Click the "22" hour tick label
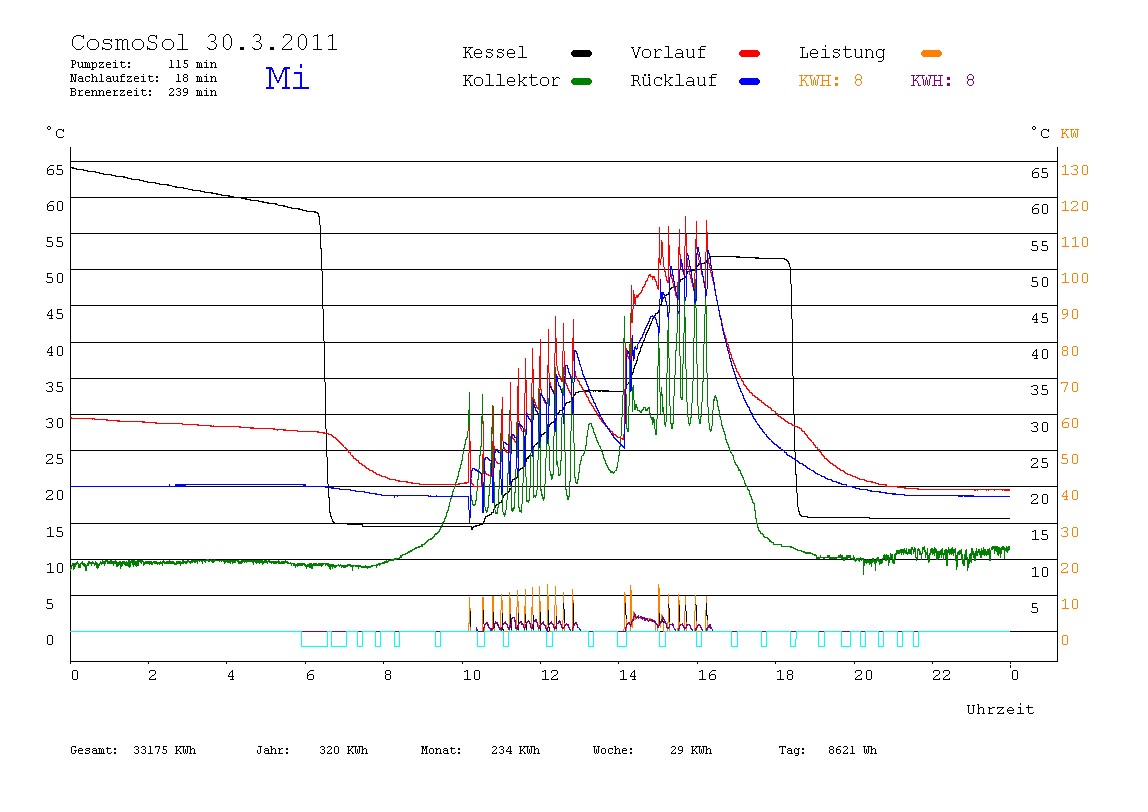The width and height of the screenshot is (1148, 812). pyautogui.click(x=942, y=675)
